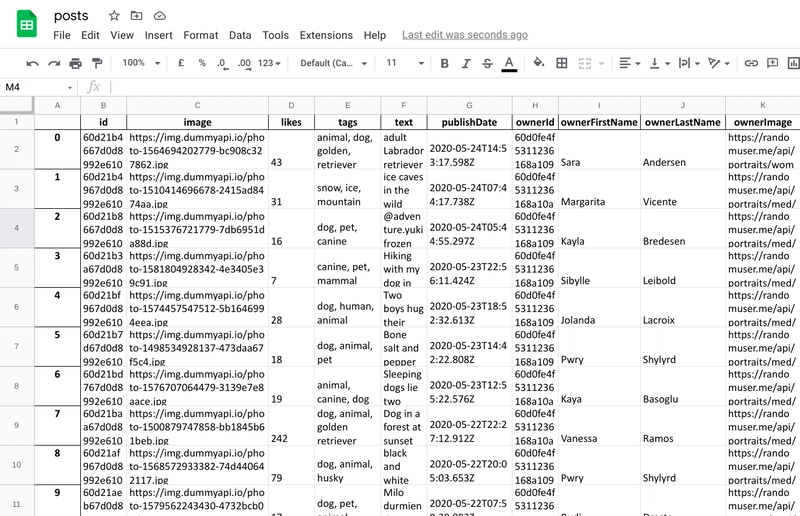Image resolution: width=800 pixels, height=516 pixels.
Task: Star the posts document
Action: [114, 16]
